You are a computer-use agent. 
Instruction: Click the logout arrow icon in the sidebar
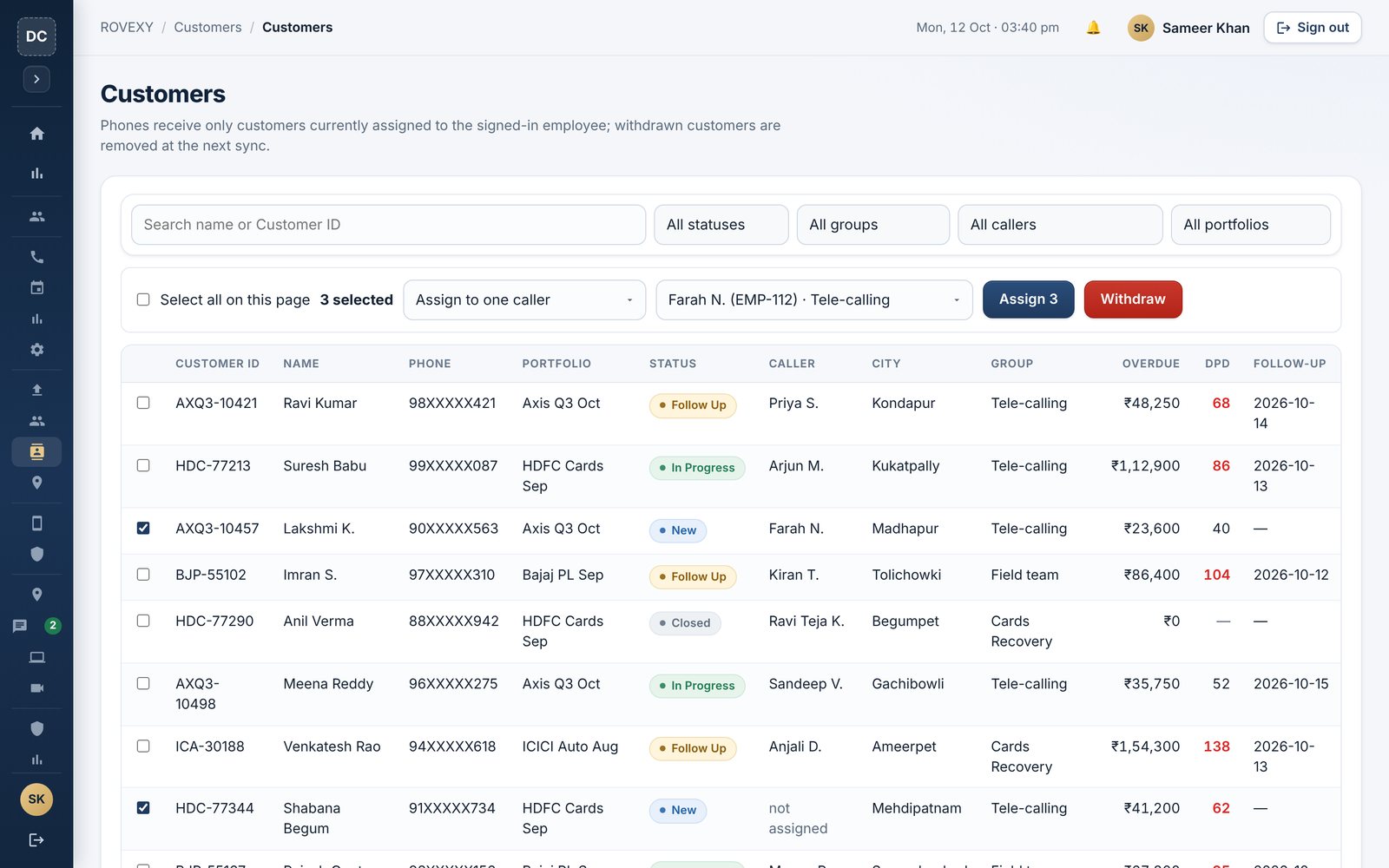pos(36,839)
